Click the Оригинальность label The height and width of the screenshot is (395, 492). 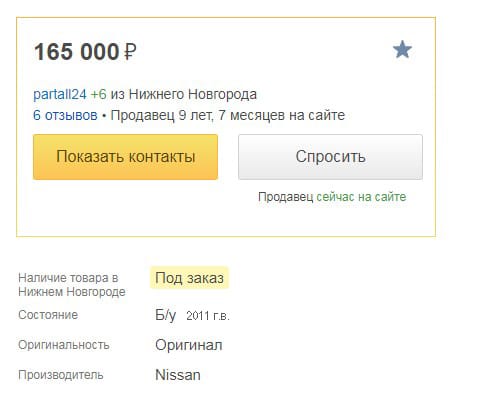click(64, 345)
